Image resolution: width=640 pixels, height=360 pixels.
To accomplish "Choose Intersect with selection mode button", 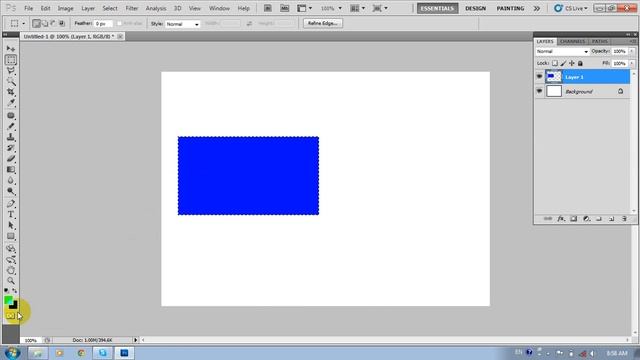I will [62, 24].
